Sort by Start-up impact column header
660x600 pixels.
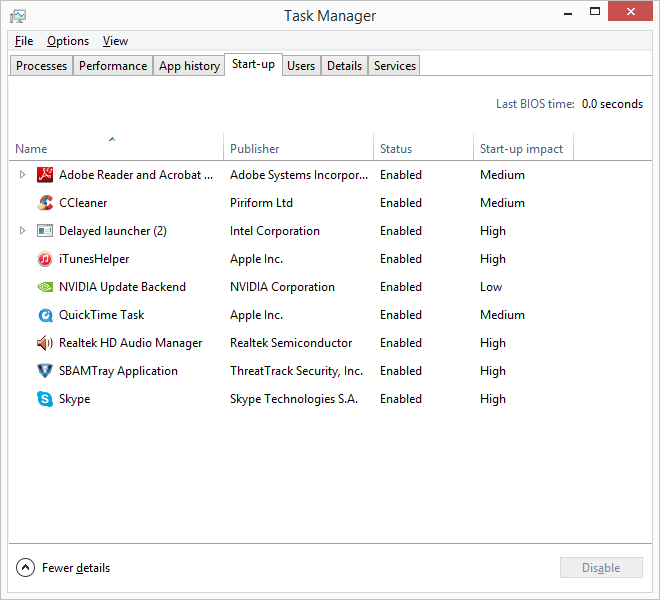coord(521,149)
